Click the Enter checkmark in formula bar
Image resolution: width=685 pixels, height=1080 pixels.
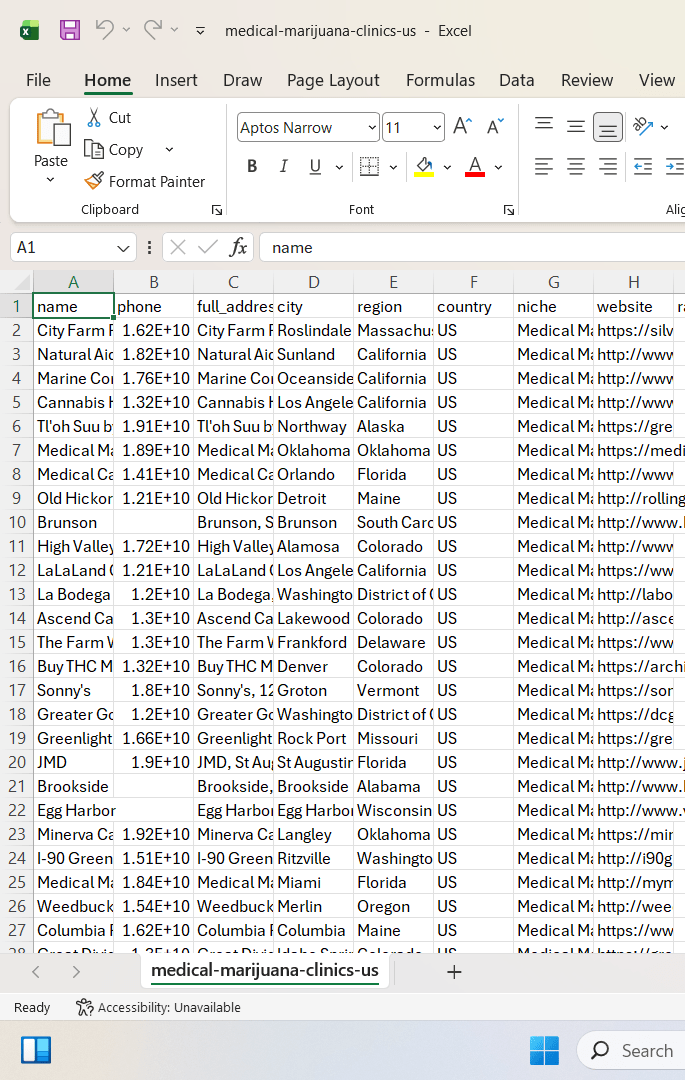click(x=207, y=247)
